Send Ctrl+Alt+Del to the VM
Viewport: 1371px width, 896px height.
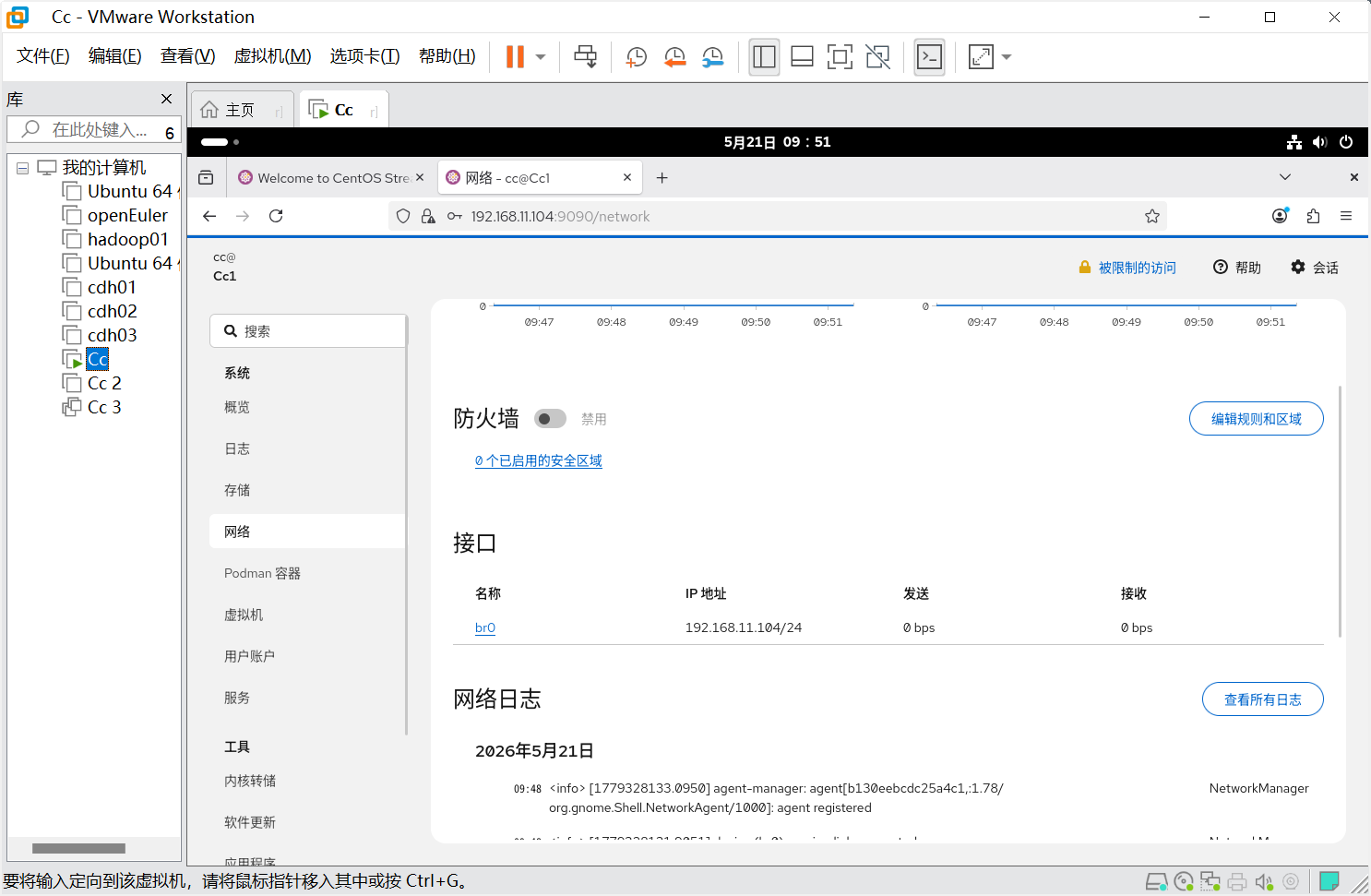tap(585, 57)
